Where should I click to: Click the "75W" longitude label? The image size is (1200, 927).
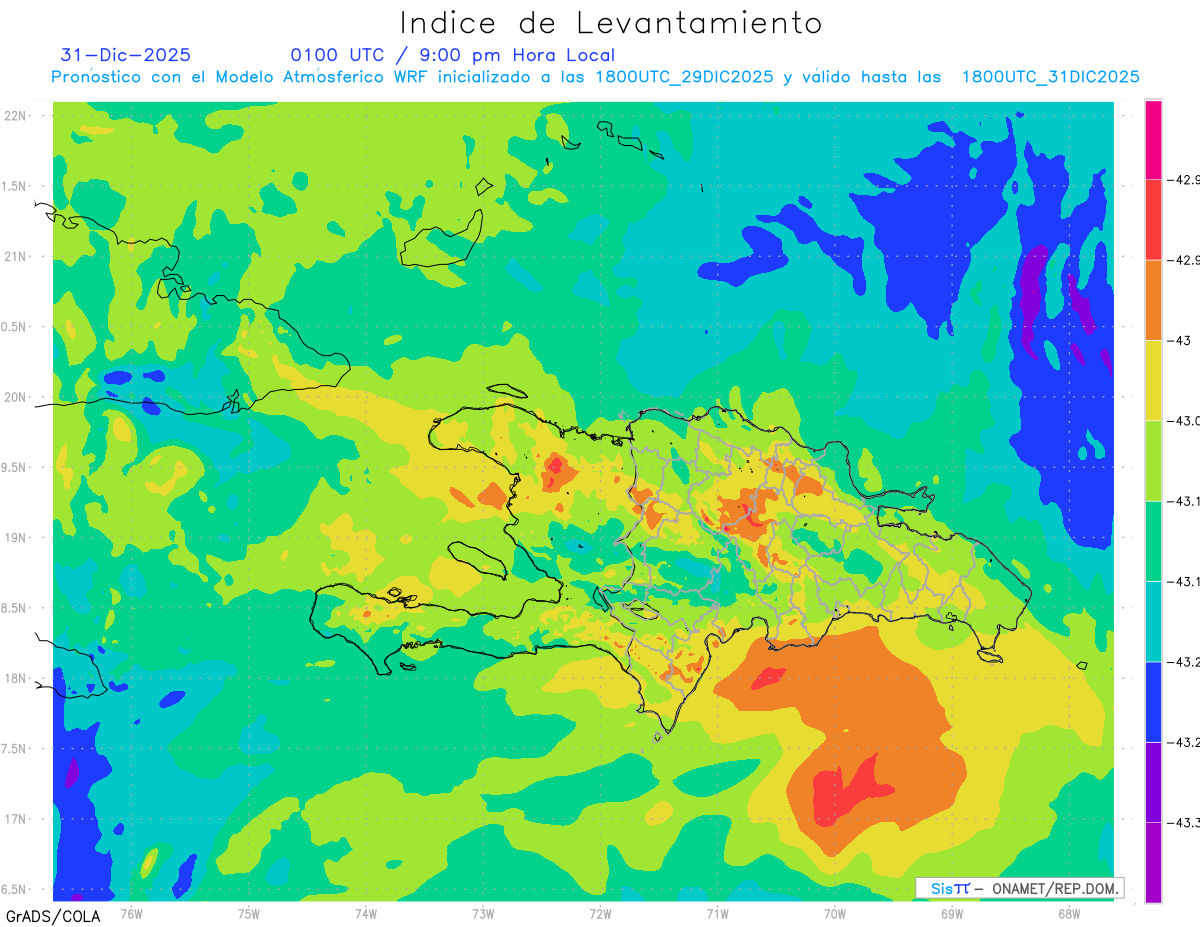pos(249,913)
